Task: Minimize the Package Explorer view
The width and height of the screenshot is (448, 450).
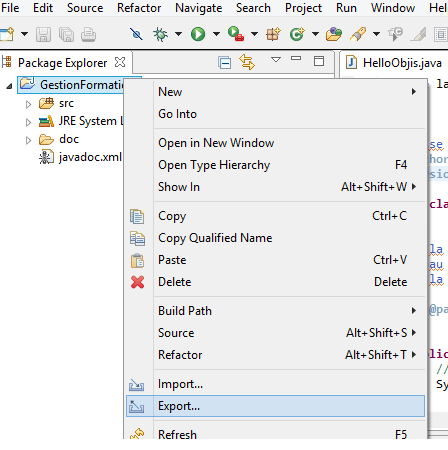Action: (x=296, y=58)
